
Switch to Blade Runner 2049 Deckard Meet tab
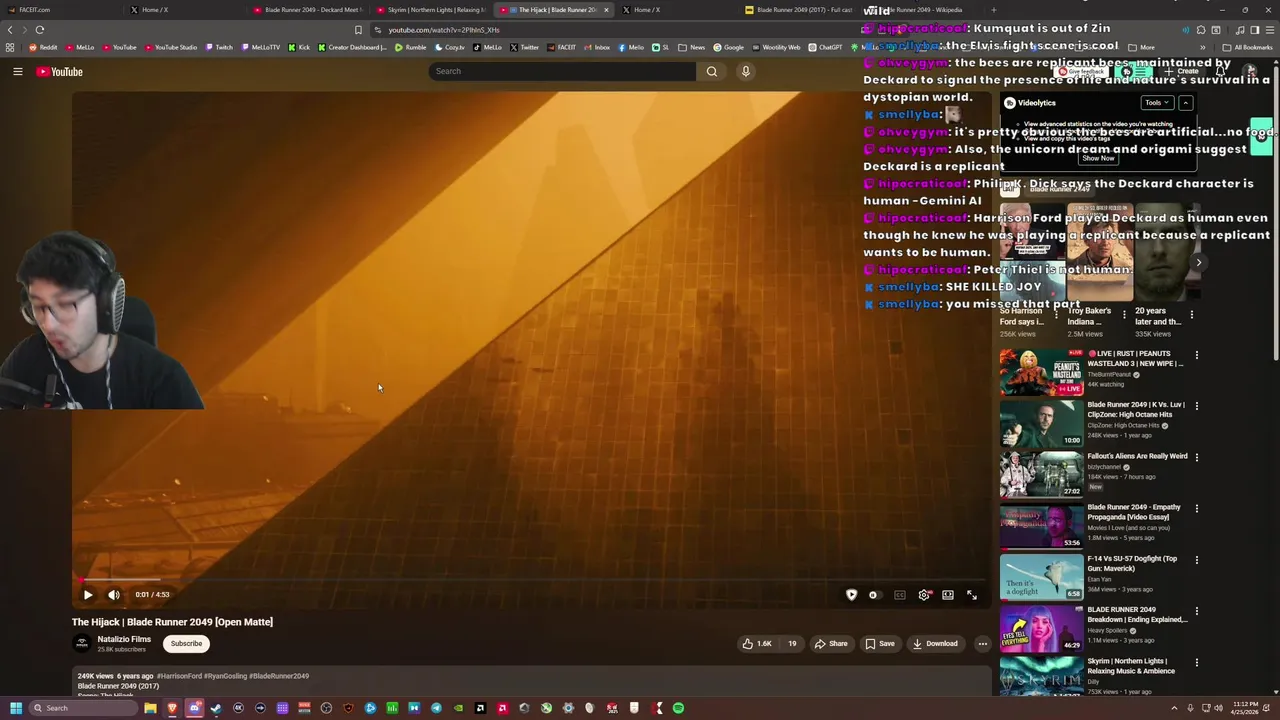[310, 10]
